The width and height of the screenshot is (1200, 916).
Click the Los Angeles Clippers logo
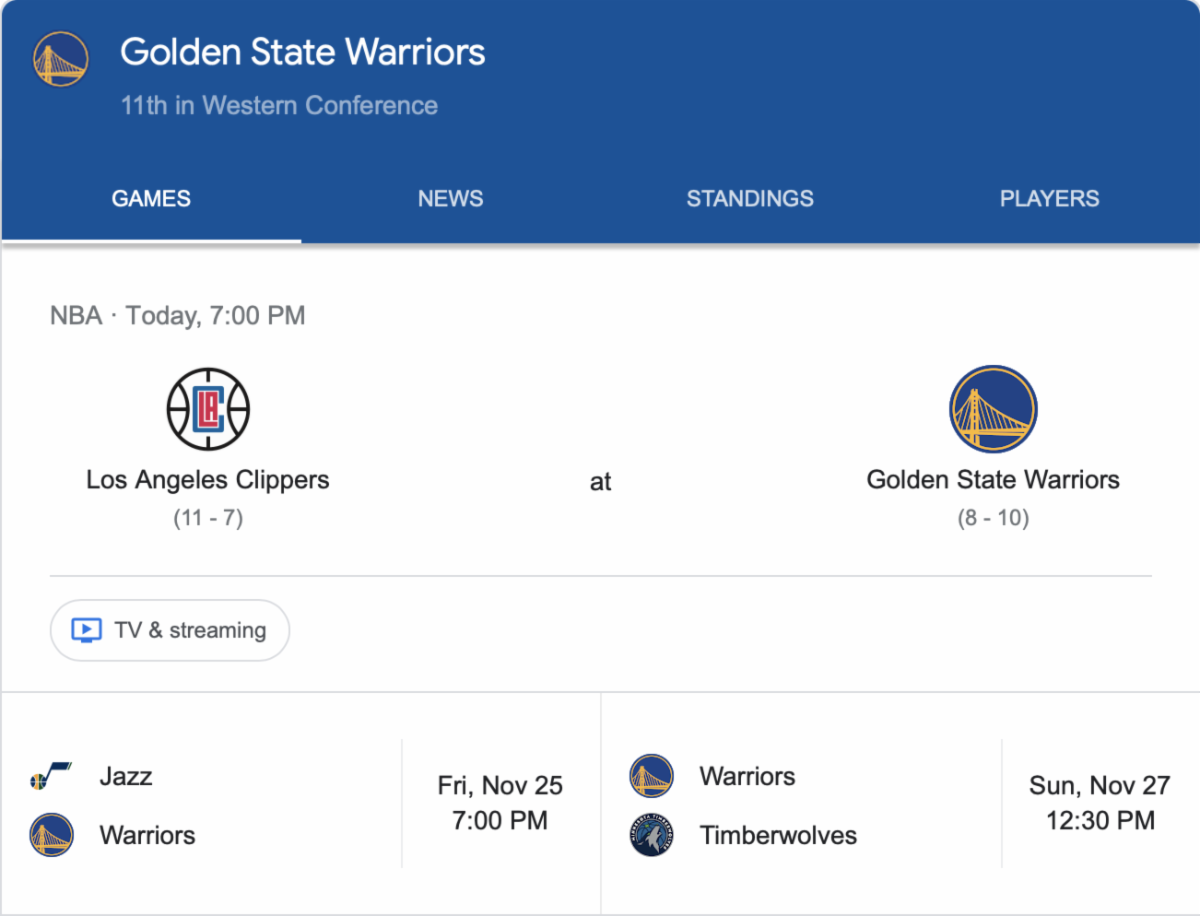pos(208,409)
